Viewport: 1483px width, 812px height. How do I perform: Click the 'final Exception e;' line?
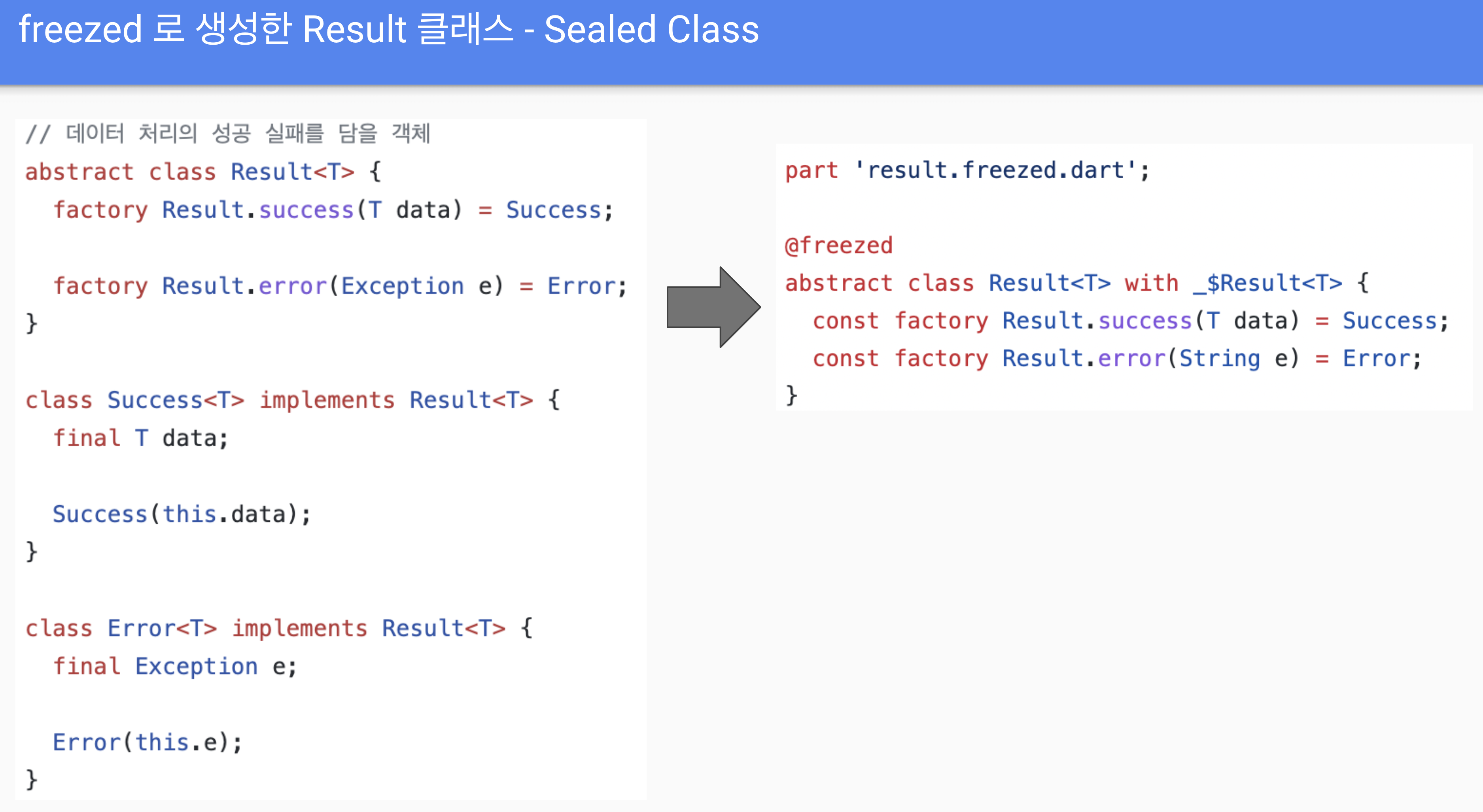(174, 666)
